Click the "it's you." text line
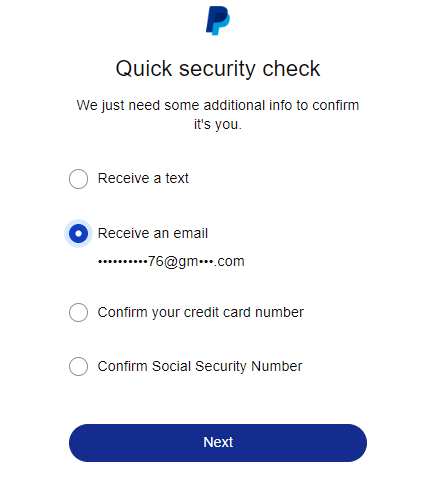The width and height of the screenshot is (438, 481). coord(218,124)
